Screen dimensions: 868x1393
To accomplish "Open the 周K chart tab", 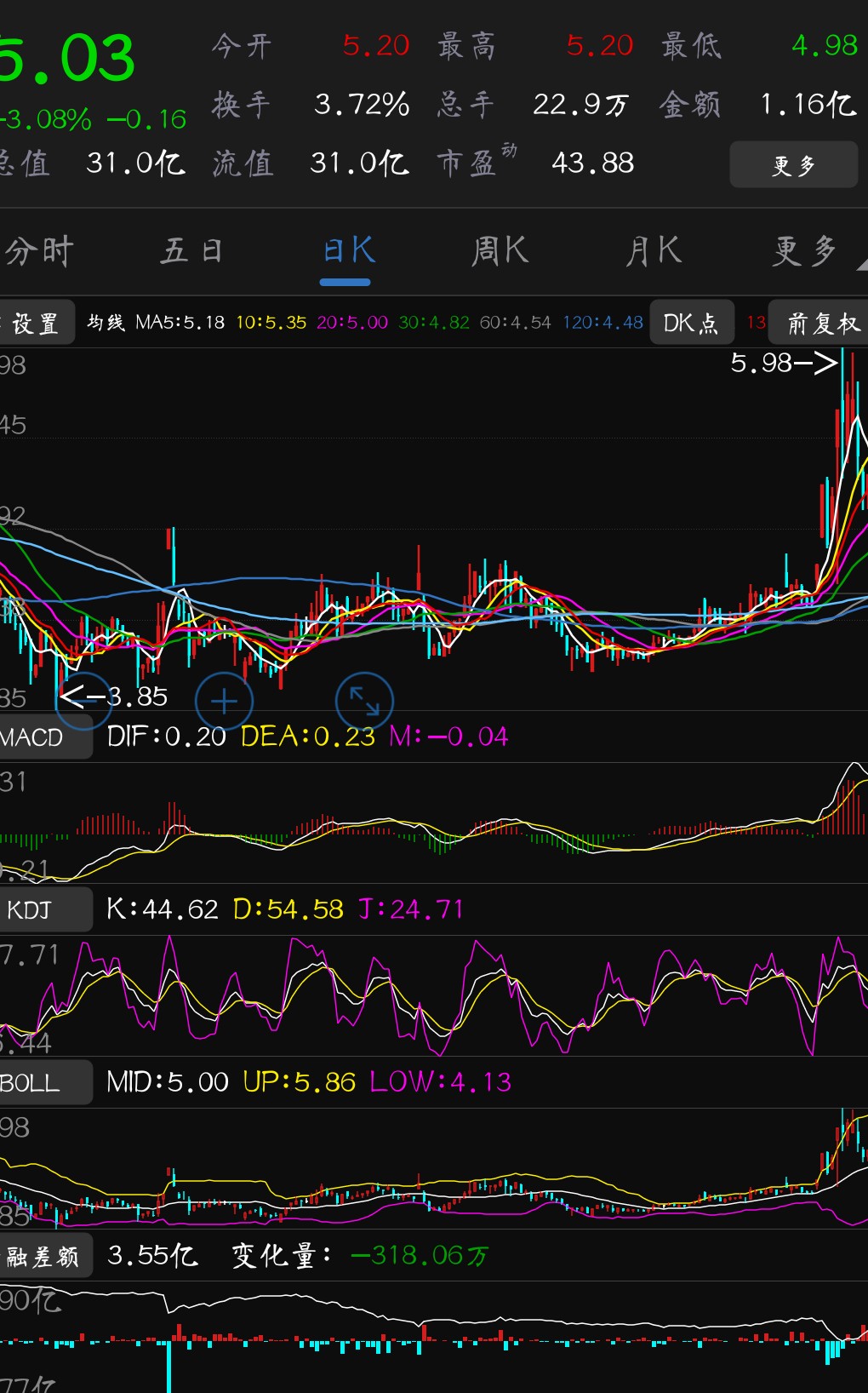I will tap(500, 251).
